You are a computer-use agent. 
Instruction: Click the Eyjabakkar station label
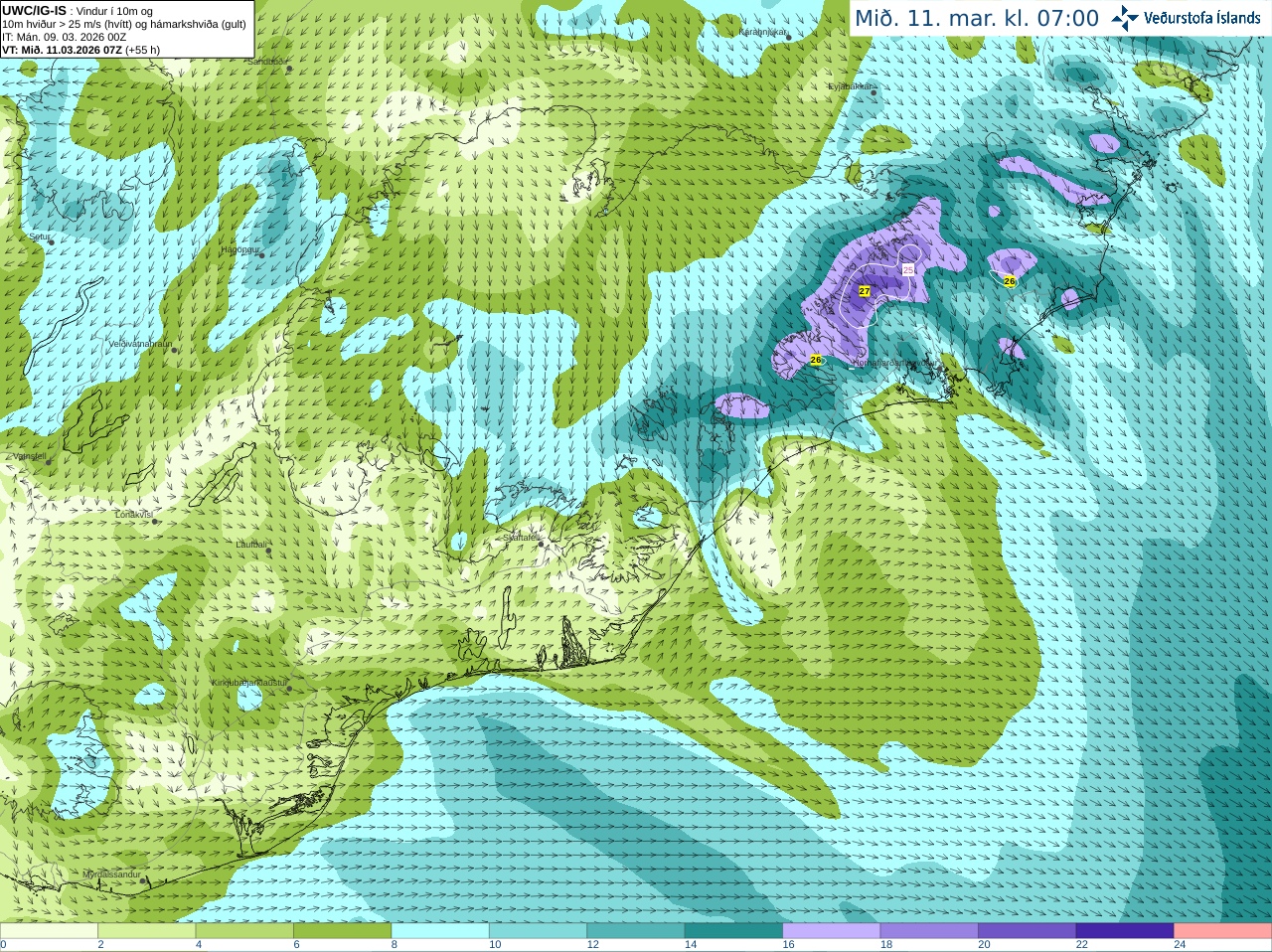pyautogui.click(x=851, y=86)
